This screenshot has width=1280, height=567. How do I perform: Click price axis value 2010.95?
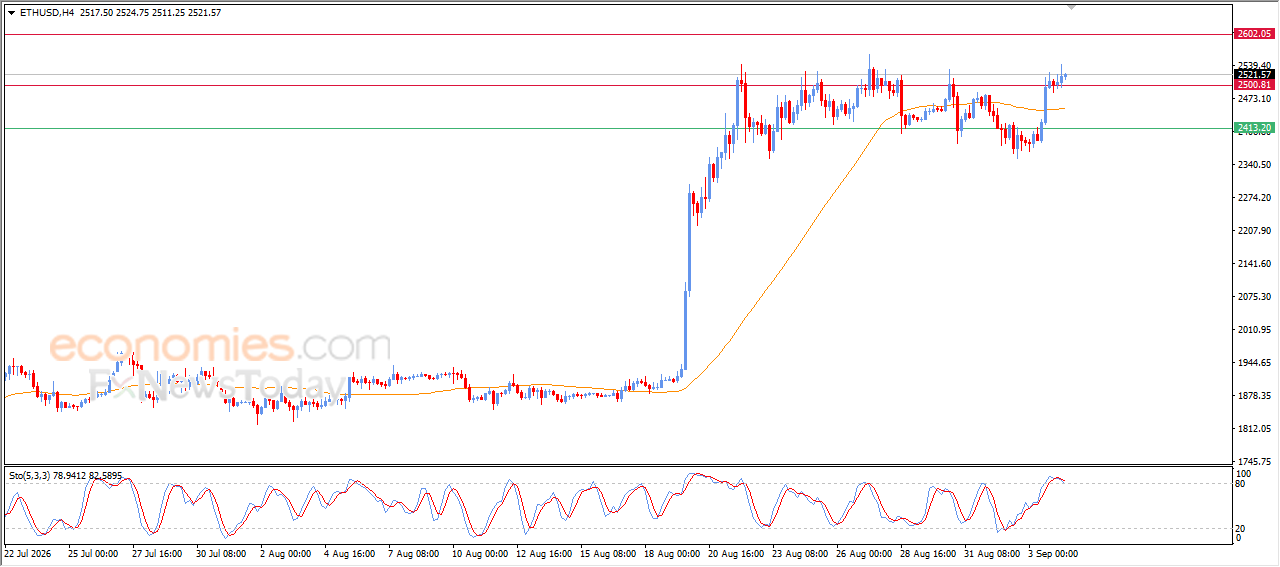[x=1254, y=330]
